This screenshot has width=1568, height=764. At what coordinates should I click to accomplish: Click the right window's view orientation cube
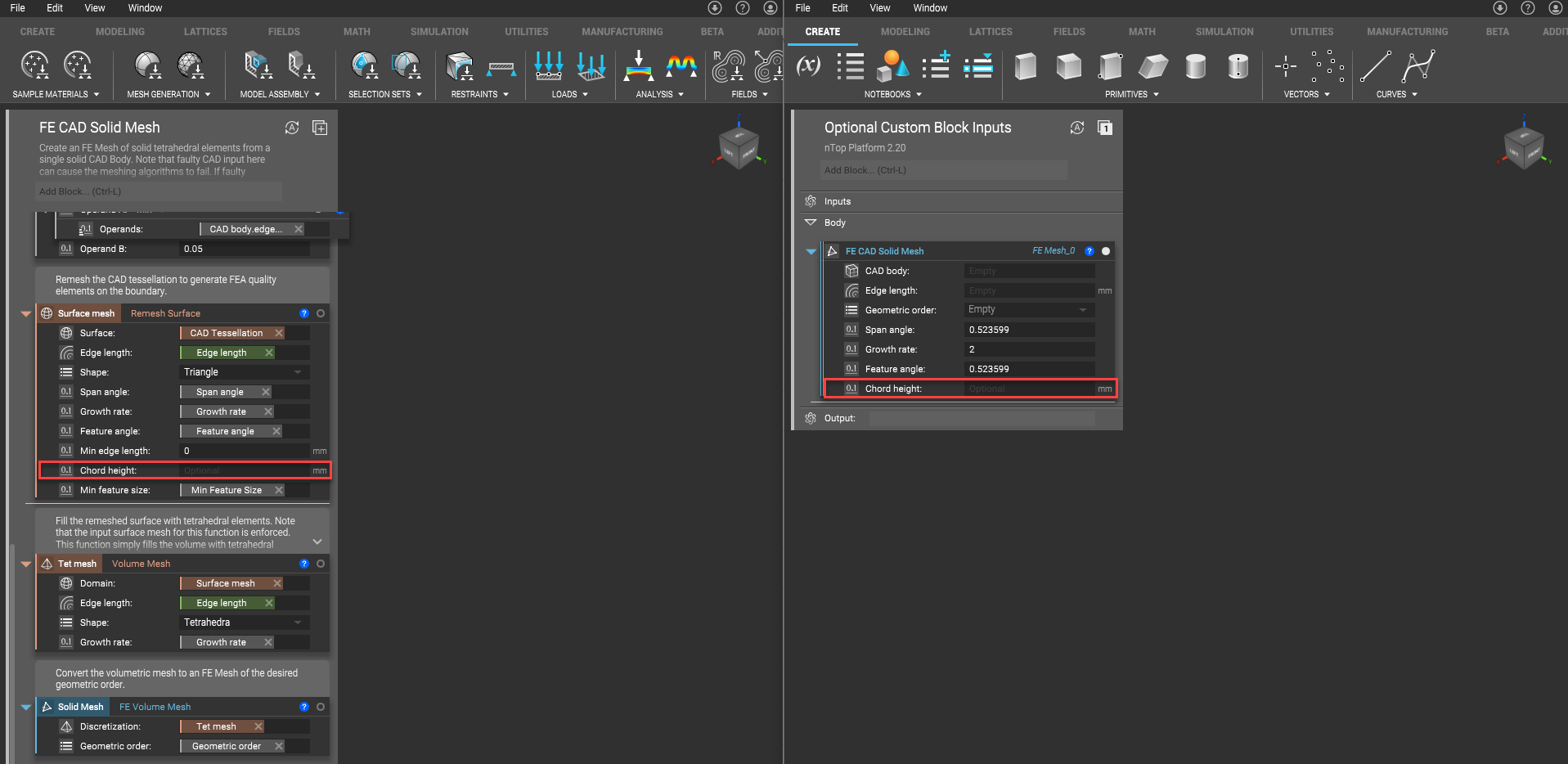tap(1524, 147)
